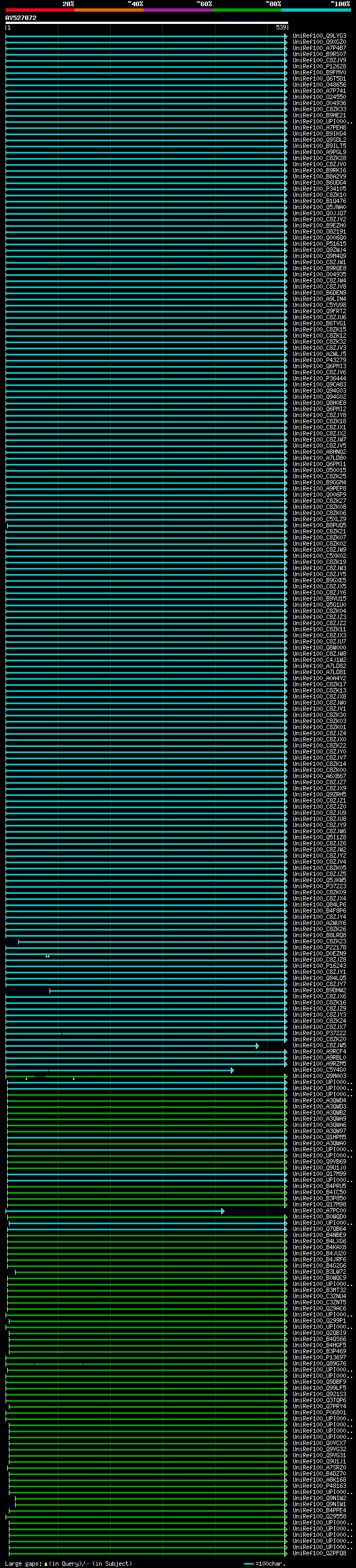Click the truncated alignment bar of UniRef100_A7PCQ0
The image size is (356, 1568).
115,1211
